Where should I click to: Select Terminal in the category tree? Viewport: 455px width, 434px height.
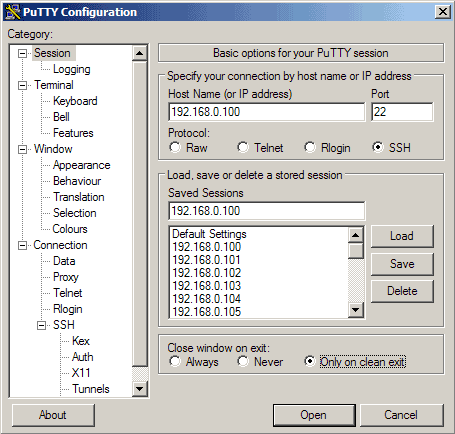(x=54, y=85)
